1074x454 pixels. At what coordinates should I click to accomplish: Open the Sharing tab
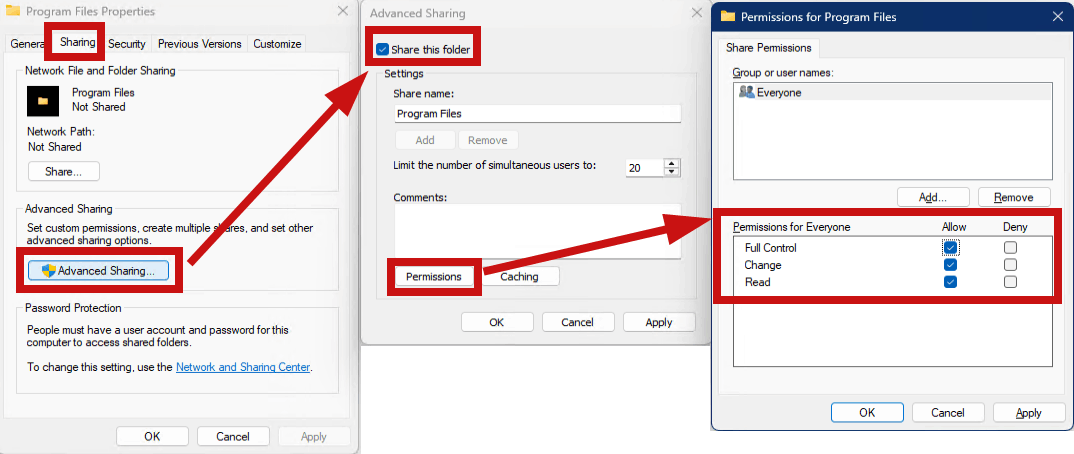tap(77, 42)
